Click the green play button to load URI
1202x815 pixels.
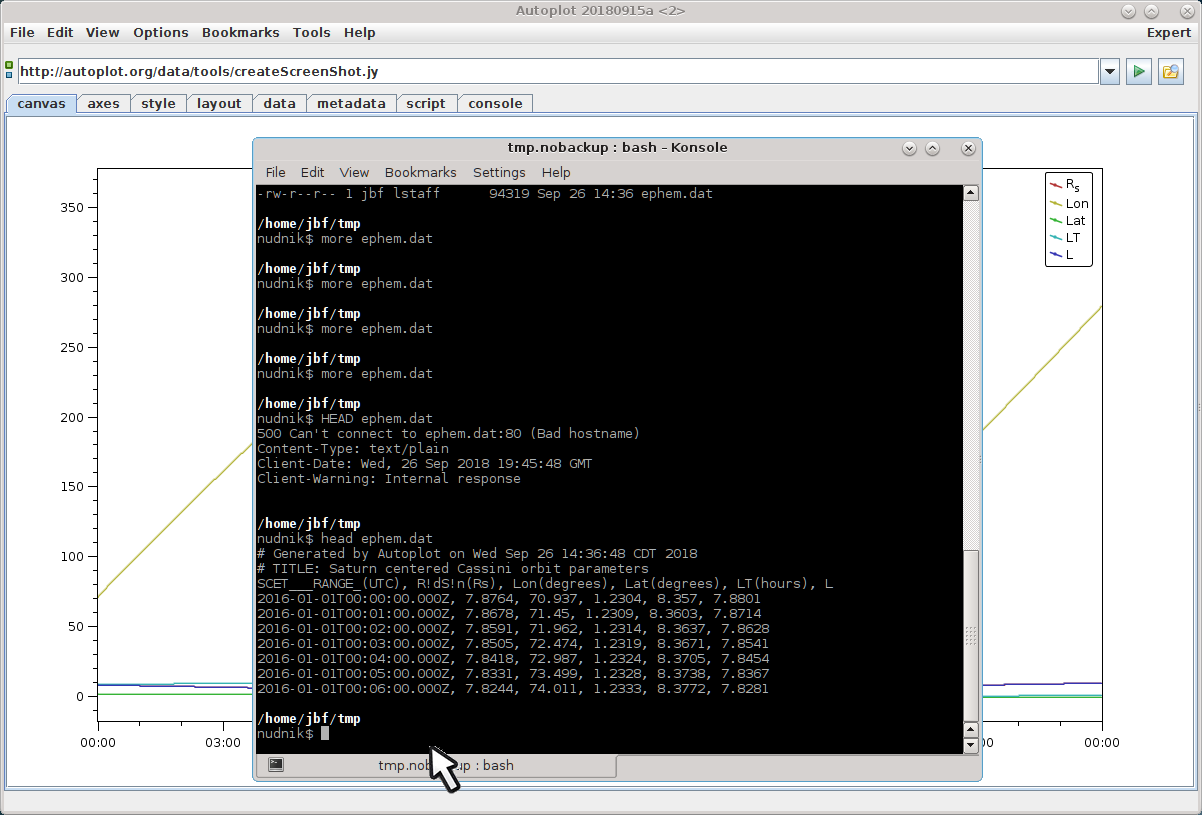point(1138,72)
